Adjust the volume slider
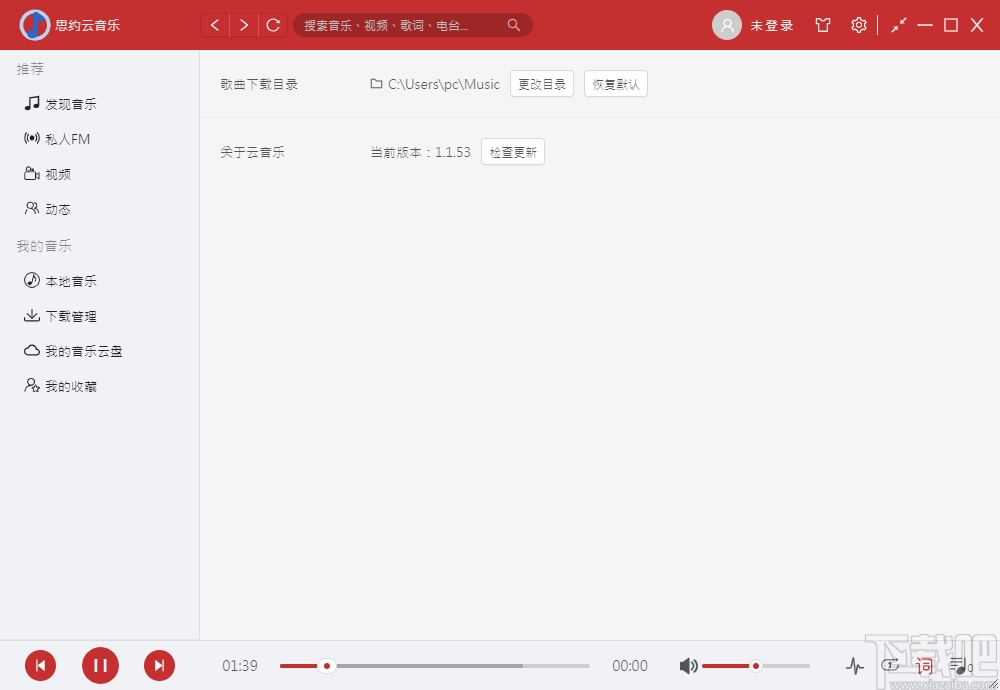Screen dimensions: 1000x690 (x=756, y=665)
